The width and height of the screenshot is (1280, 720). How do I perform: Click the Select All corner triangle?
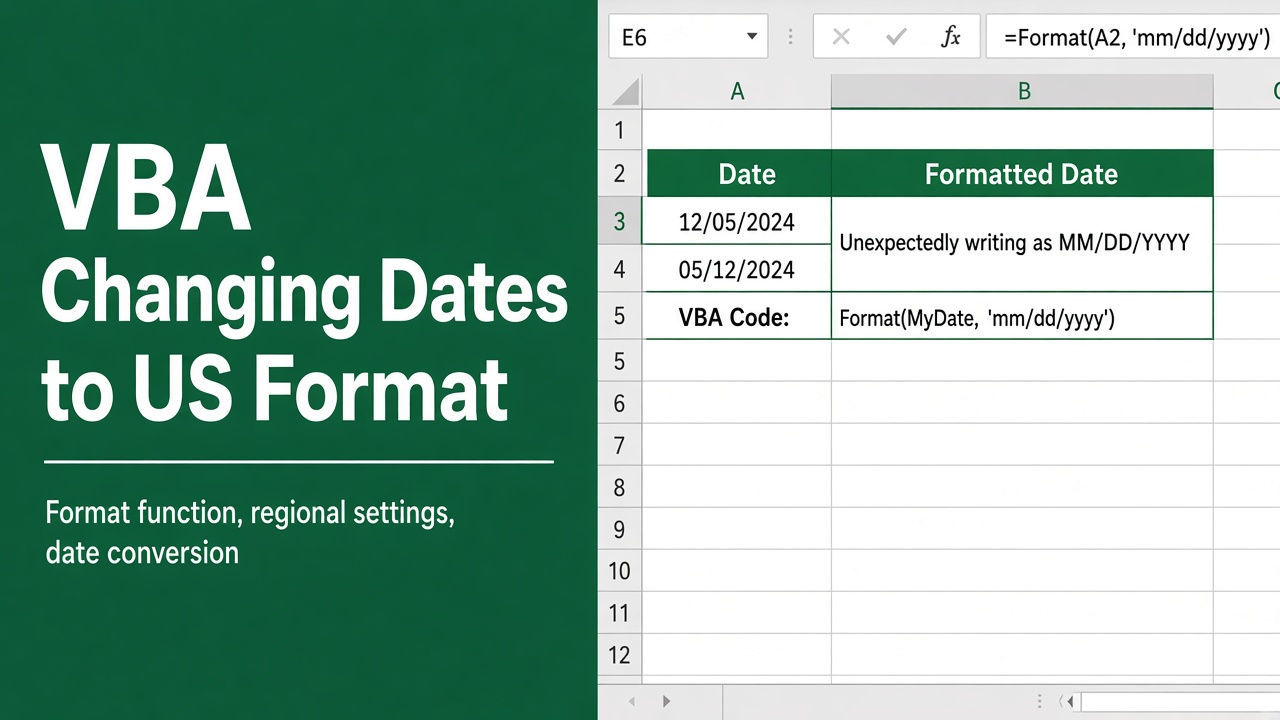(626, 93)
